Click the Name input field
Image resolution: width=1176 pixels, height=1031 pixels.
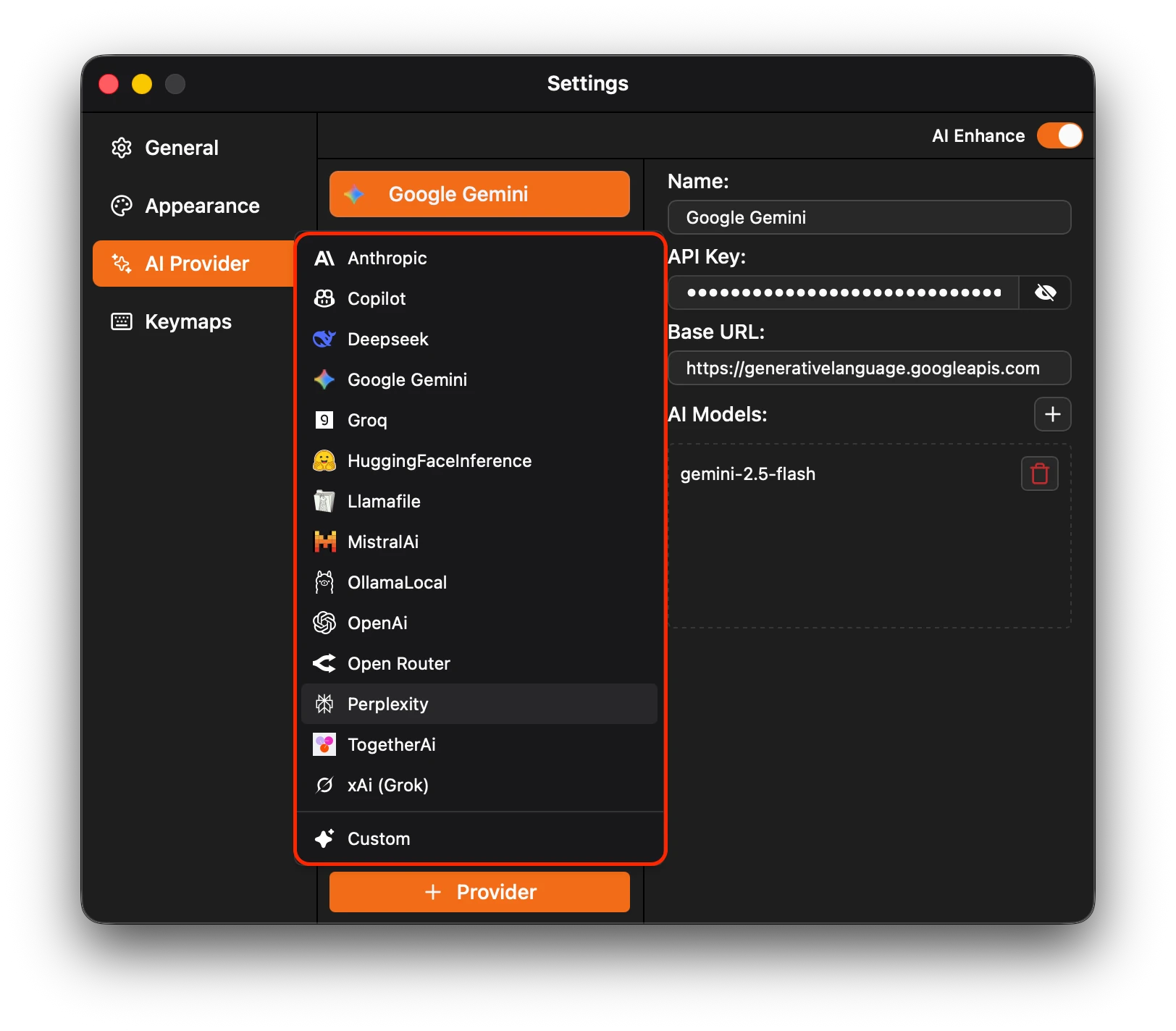(869, 217)
